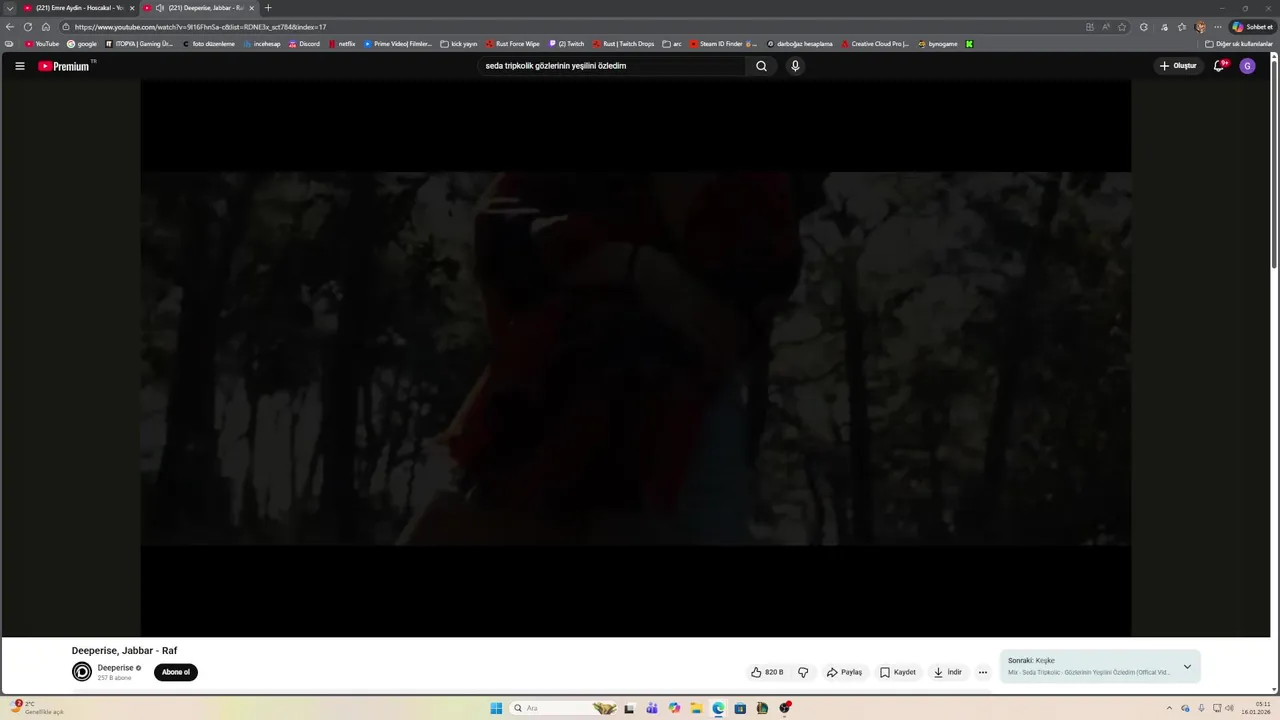Open the ITOPYA Gaming bookmark
Viewport: 1280px width, 720px height.
139,44
